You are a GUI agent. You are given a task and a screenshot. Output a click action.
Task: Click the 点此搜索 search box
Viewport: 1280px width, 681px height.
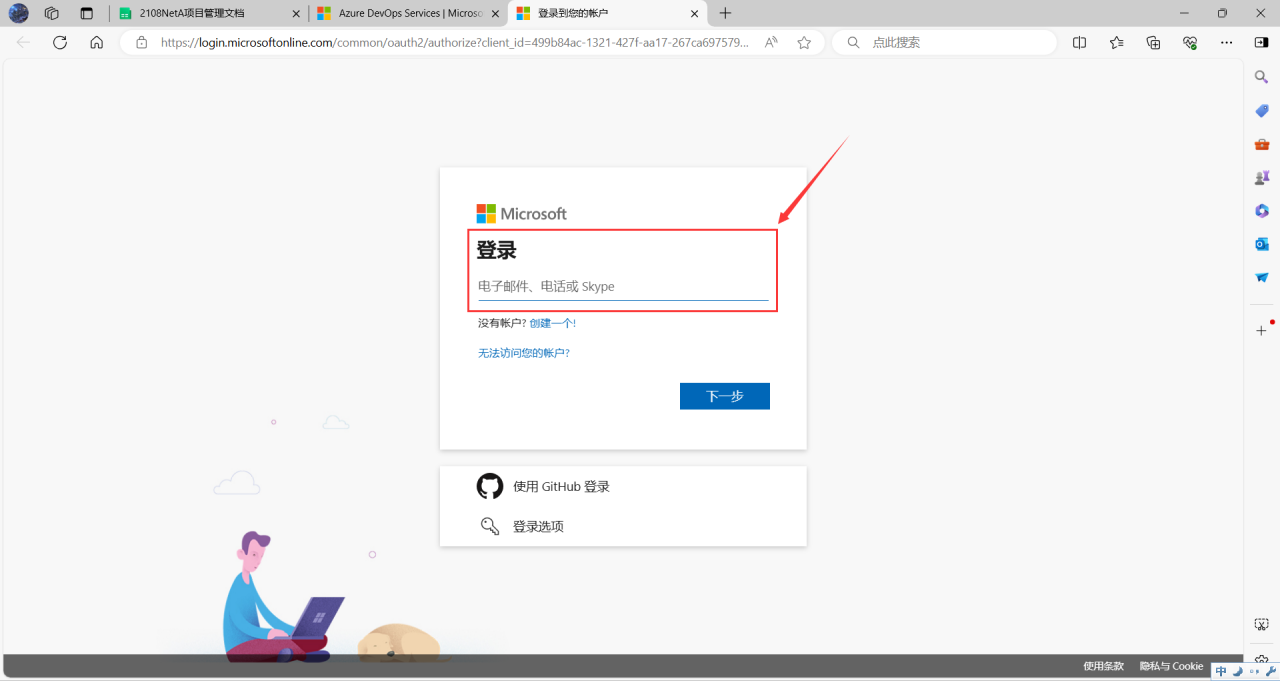pos(945,42)
